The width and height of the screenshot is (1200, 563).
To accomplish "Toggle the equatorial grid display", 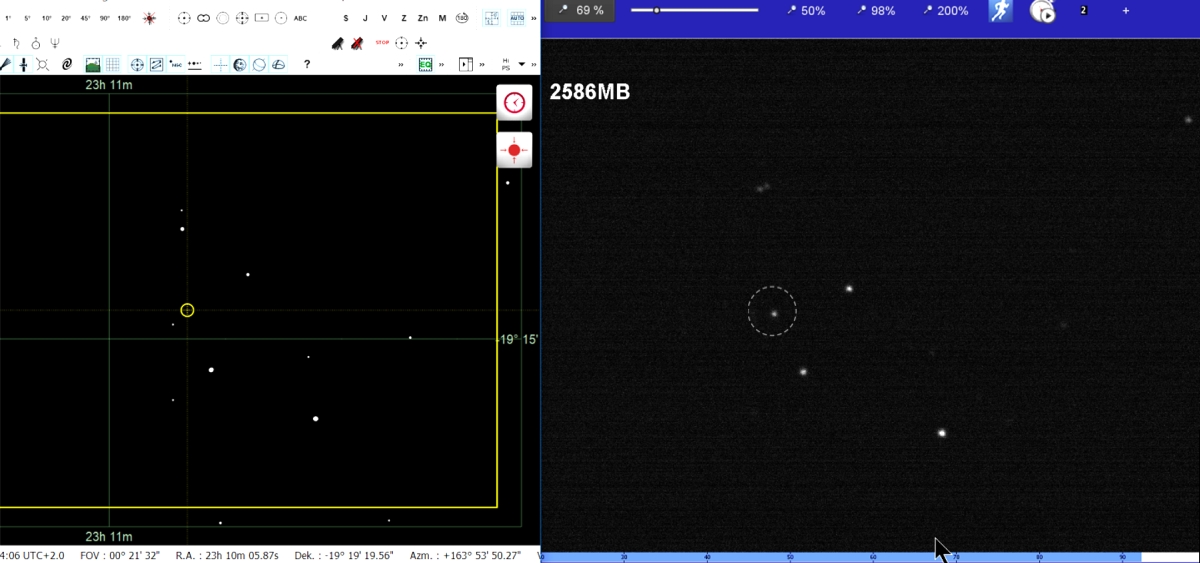I will pyautogui.click(x=113, y=65).
